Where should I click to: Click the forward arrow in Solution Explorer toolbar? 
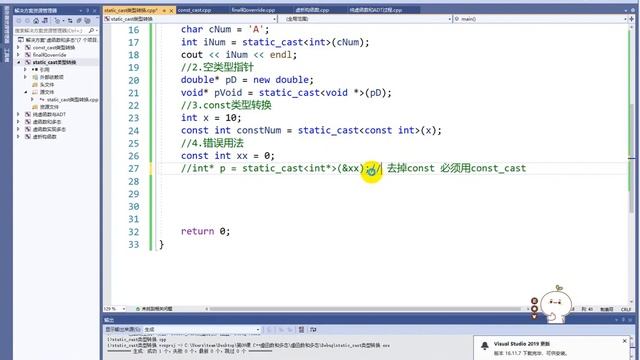(27, 20)
